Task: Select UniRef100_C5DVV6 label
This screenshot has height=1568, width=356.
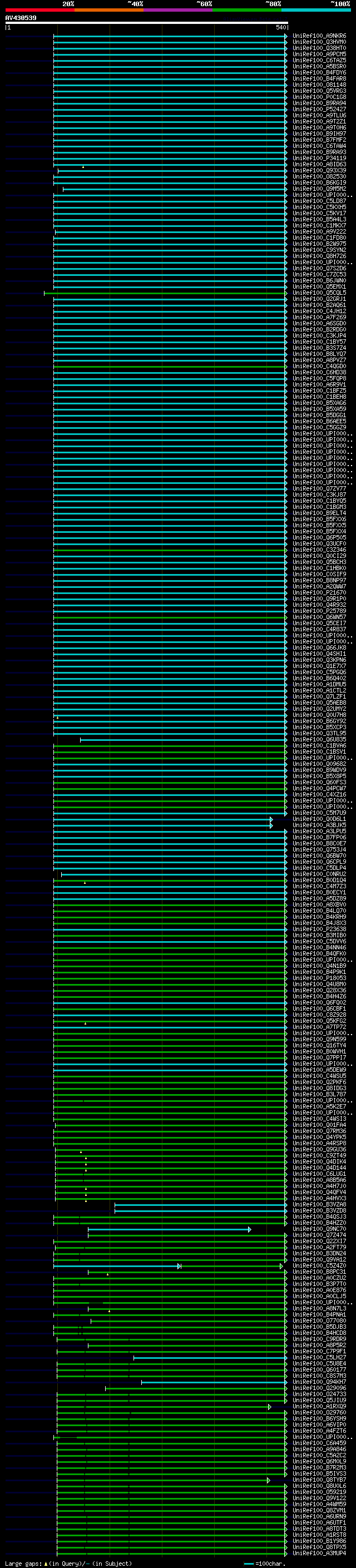Action: click(319, 941)
